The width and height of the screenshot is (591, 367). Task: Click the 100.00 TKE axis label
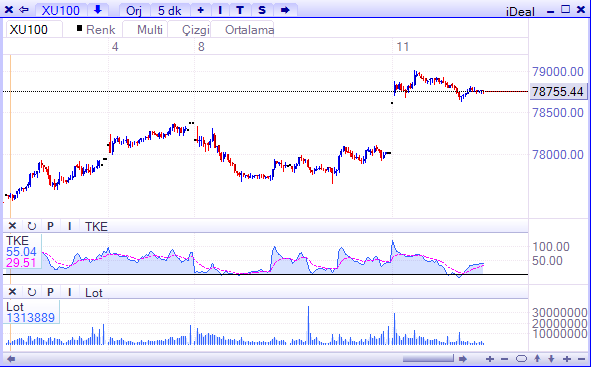point(551,247)
